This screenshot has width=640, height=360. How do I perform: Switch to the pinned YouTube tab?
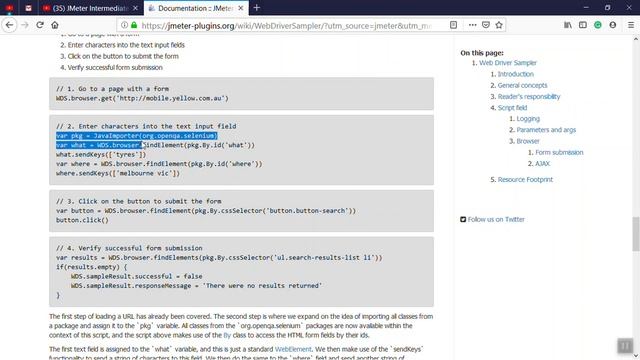(9, 8)
